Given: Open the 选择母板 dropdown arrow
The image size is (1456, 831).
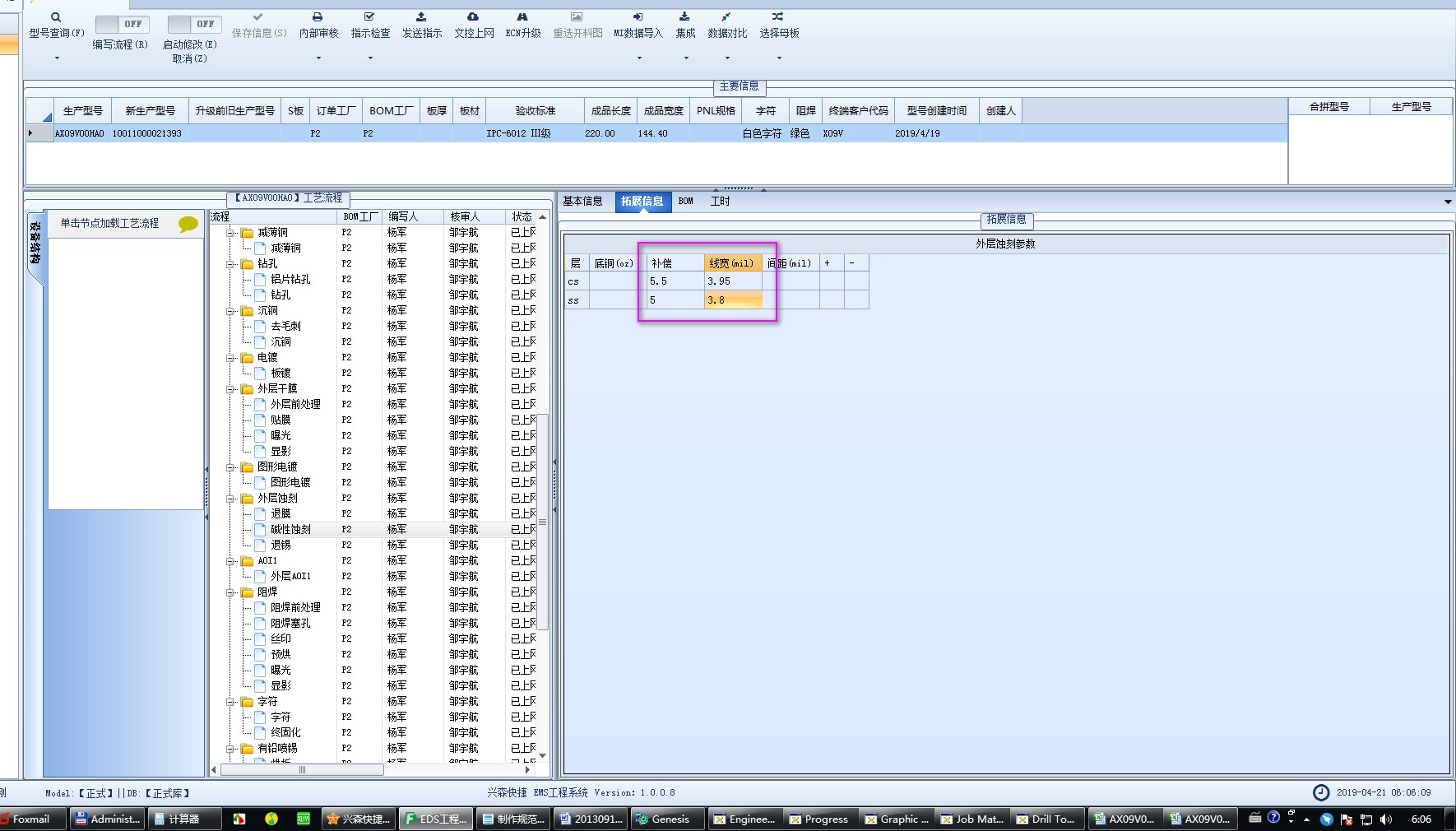Looking at the screenshot, I should click(779, 58).
